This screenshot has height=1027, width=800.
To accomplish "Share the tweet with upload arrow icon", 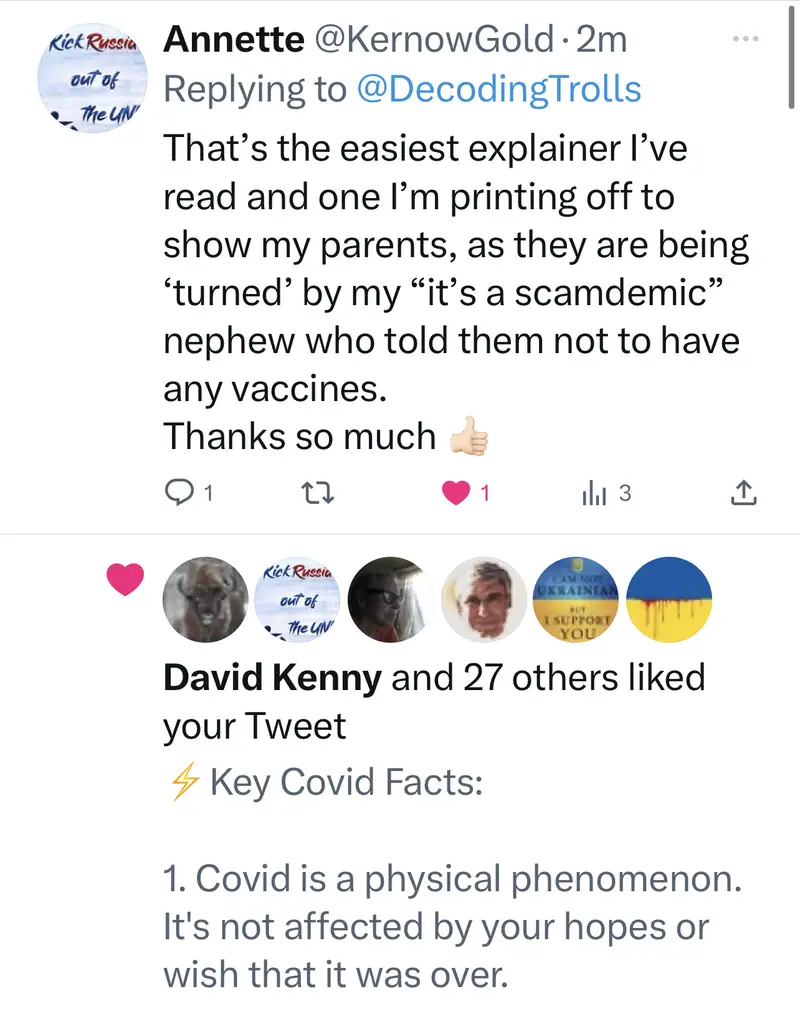I will coord(743,492).
